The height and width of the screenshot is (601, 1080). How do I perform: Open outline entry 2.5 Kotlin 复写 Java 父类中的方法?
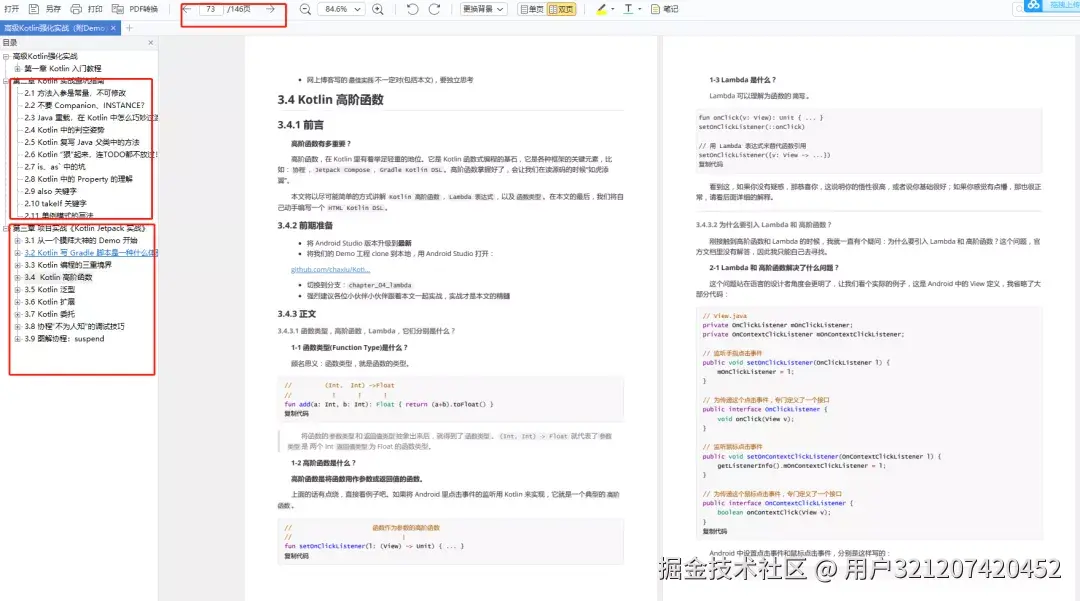[81, 143]
